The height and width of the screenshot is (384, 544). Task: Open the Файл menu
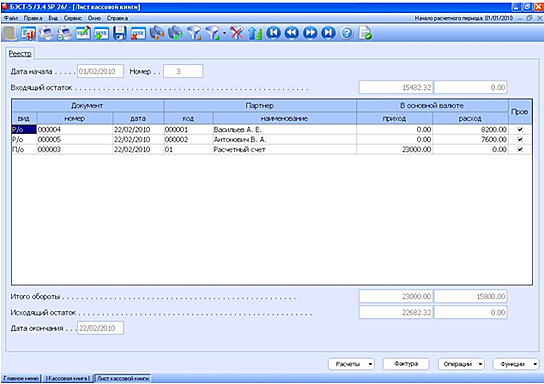(11, 18)
